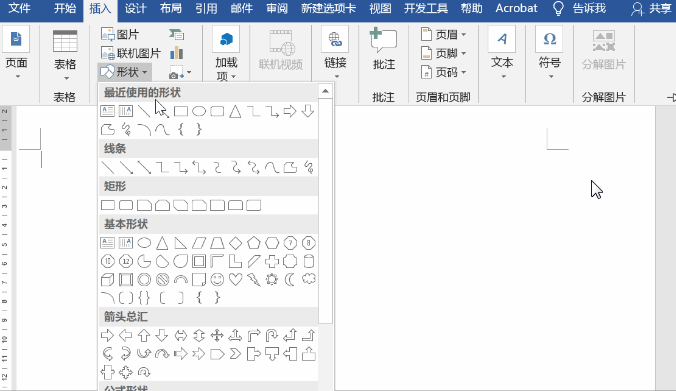This screenshot has height=391, width=676.
Task: Select the cross shape in basic shapes
Action: 272,261
